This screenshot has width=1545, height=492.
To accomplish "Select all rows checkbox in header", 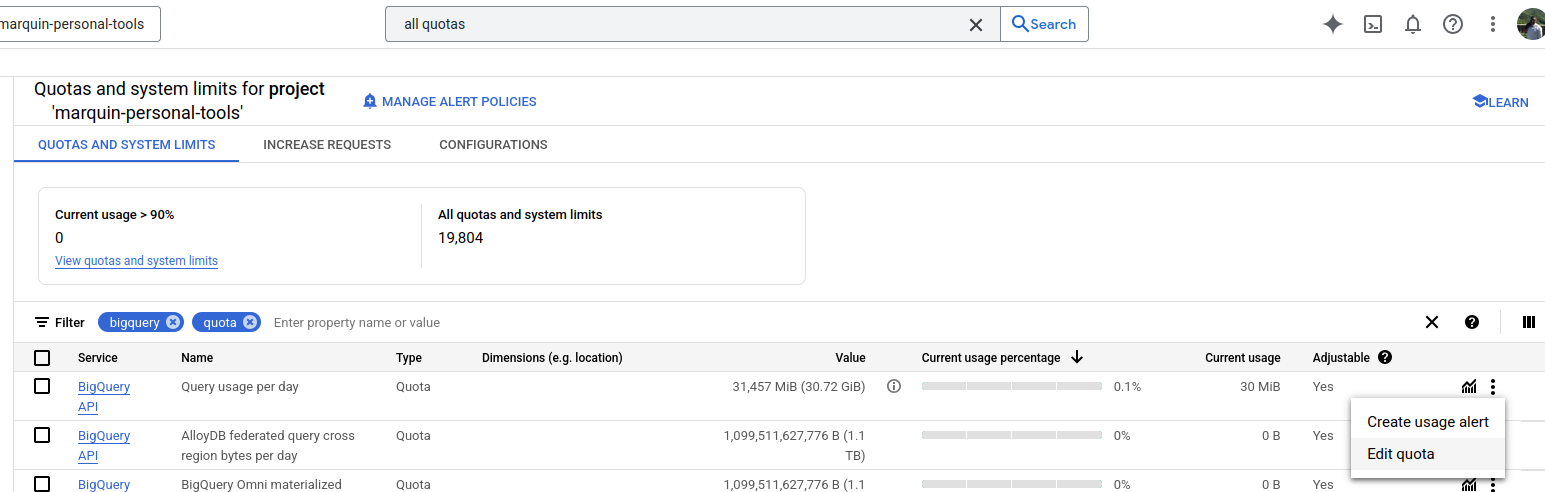I will tap(42, 357).
